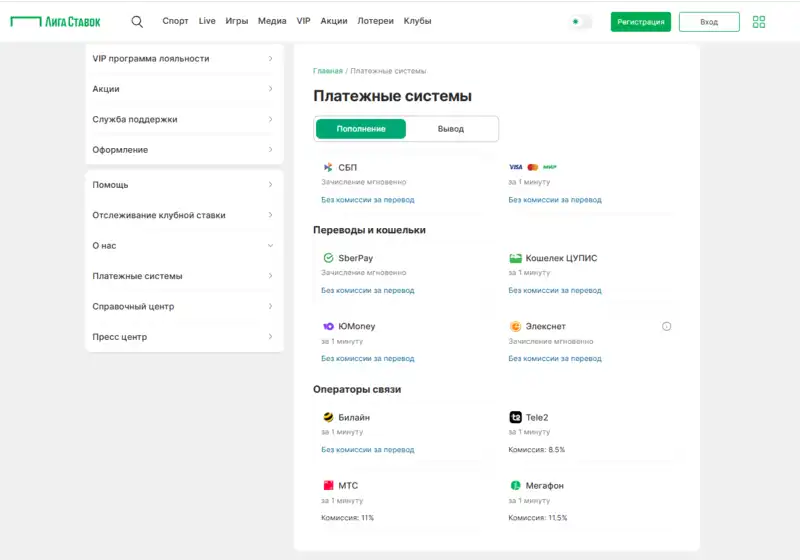Image resolution: width=800 pixels, height=560 pixels.
Task: Open the Лотереи menu item
Action: (x=376, y=21)
